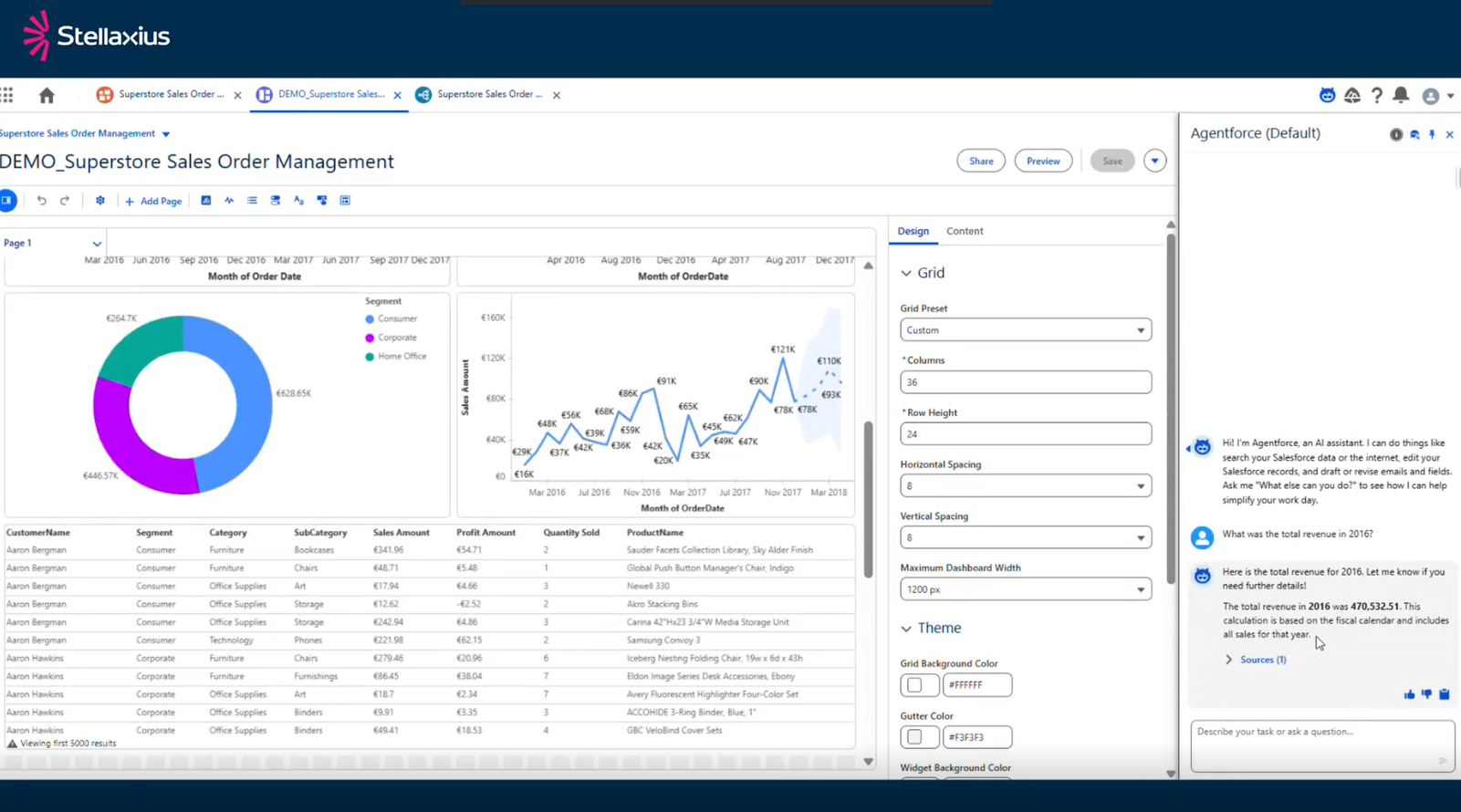Add a chart widget from toolbar
The height and width of the screenshot is (812, 1461).
click(x=206, y=201)
